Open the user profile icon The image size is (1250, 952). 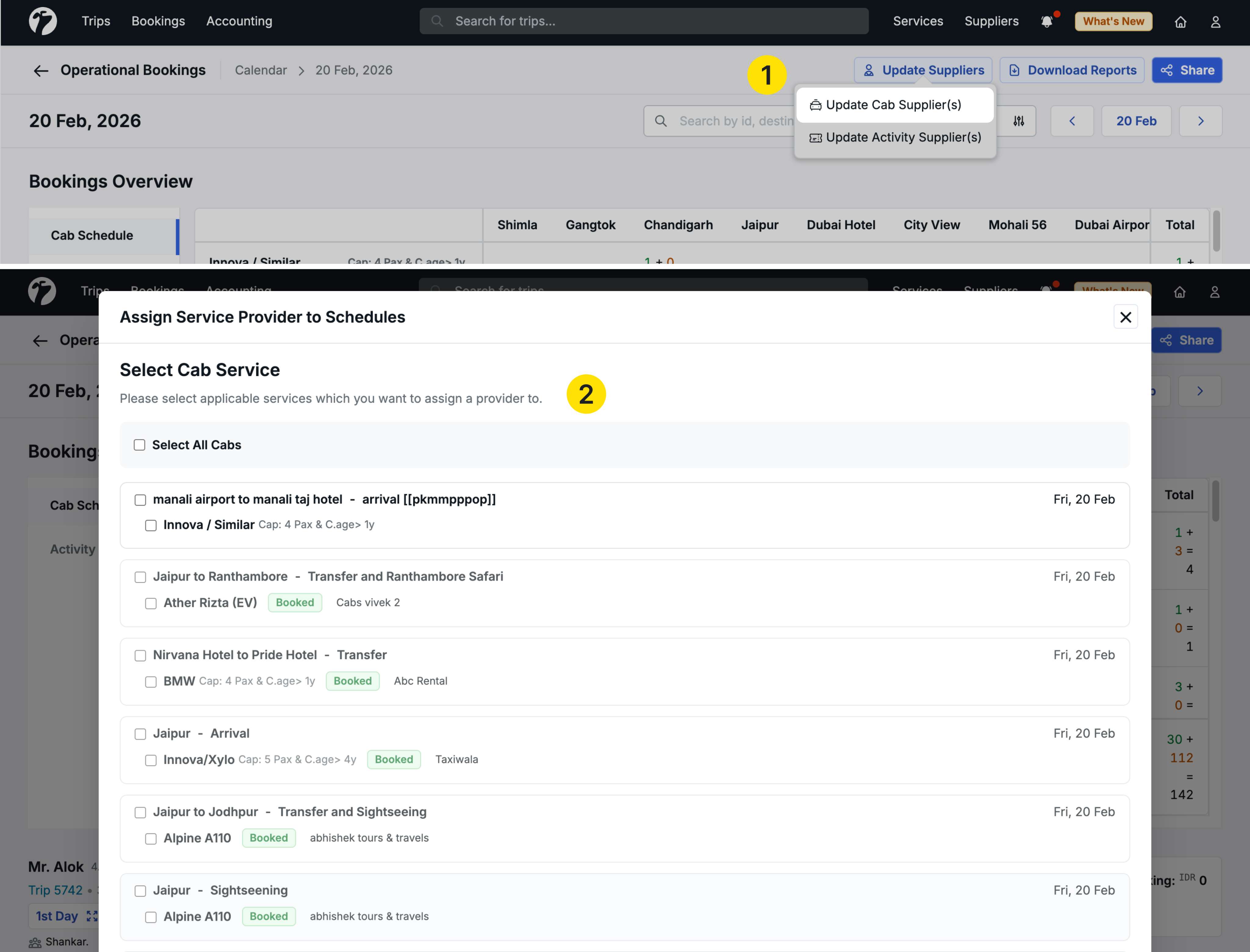[x=1216, y=22]
